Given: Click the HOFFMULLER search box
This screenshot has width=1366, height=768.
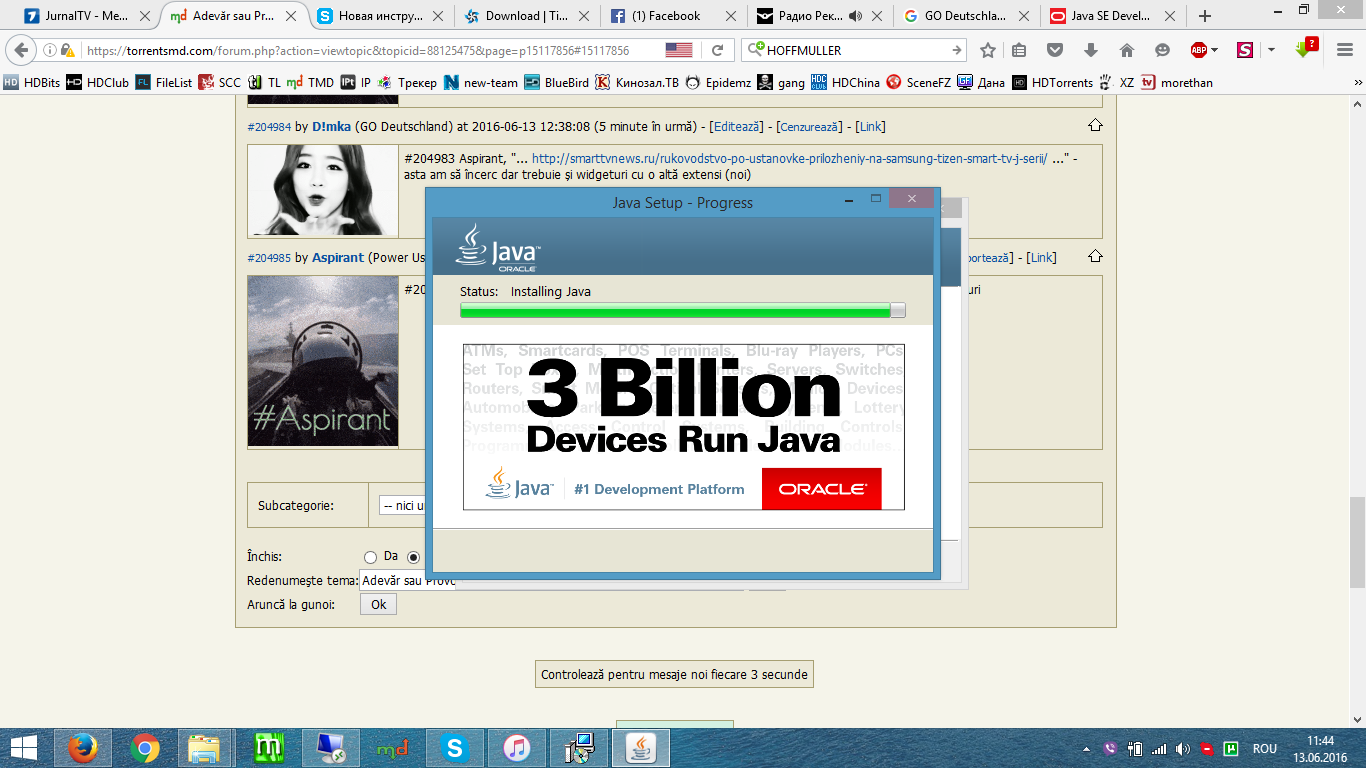Looking at the screenshot, I should click(855, 50).
